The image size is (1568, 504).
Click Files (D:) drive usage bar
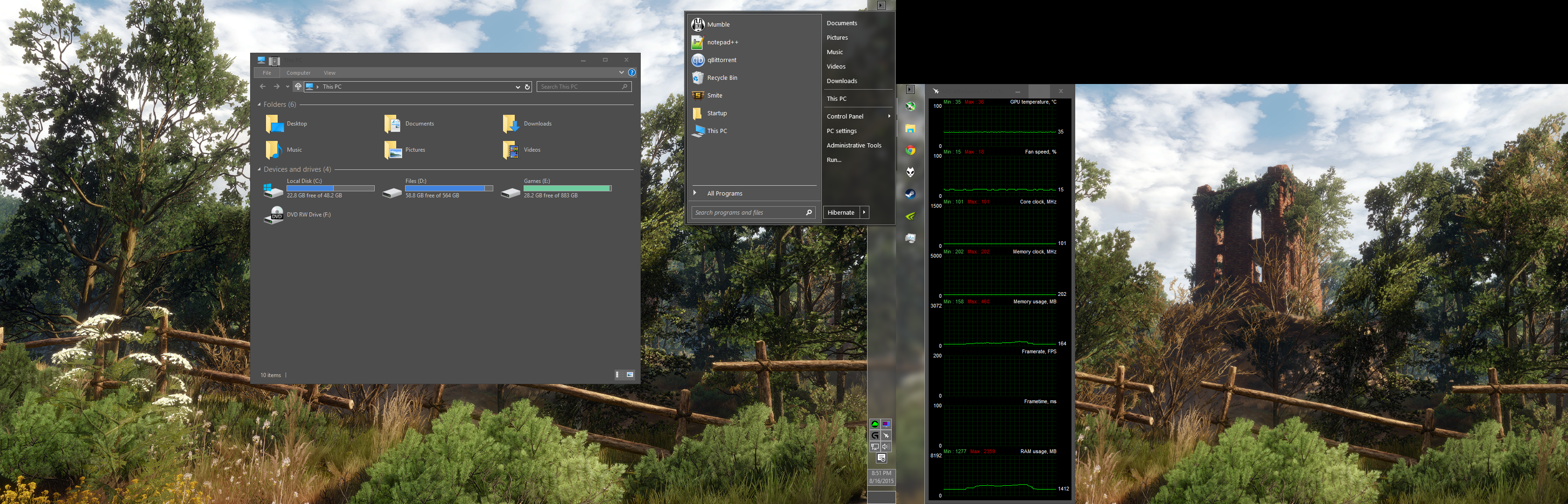pos(449,188)
